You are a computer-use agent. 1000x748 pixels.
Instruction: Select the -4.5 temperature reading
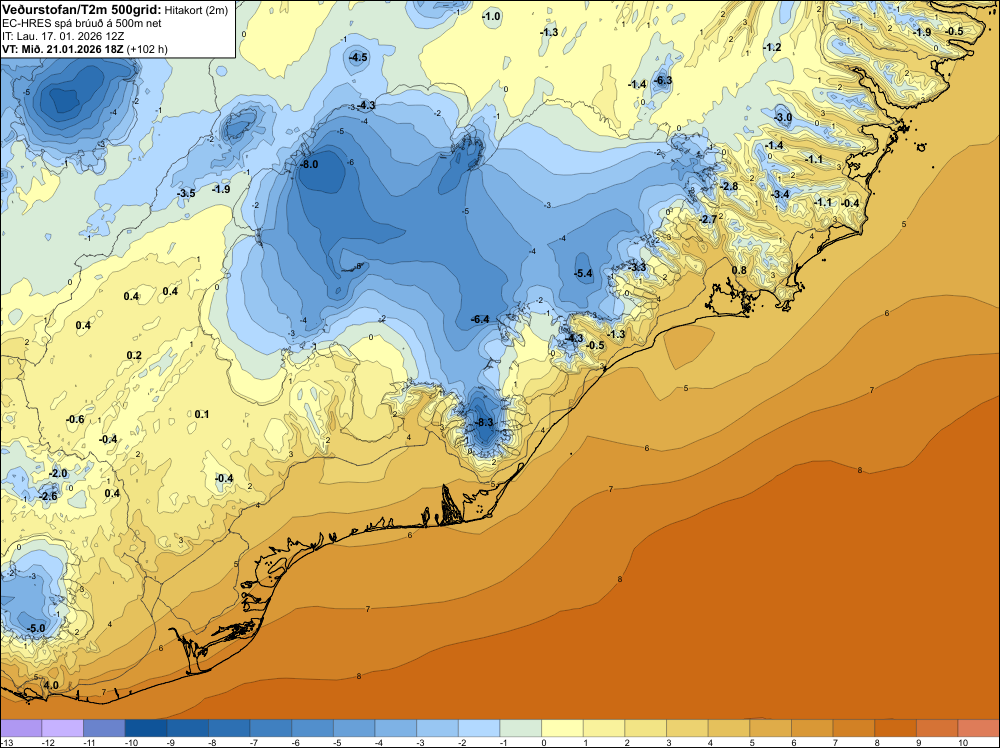coord(358,57)
